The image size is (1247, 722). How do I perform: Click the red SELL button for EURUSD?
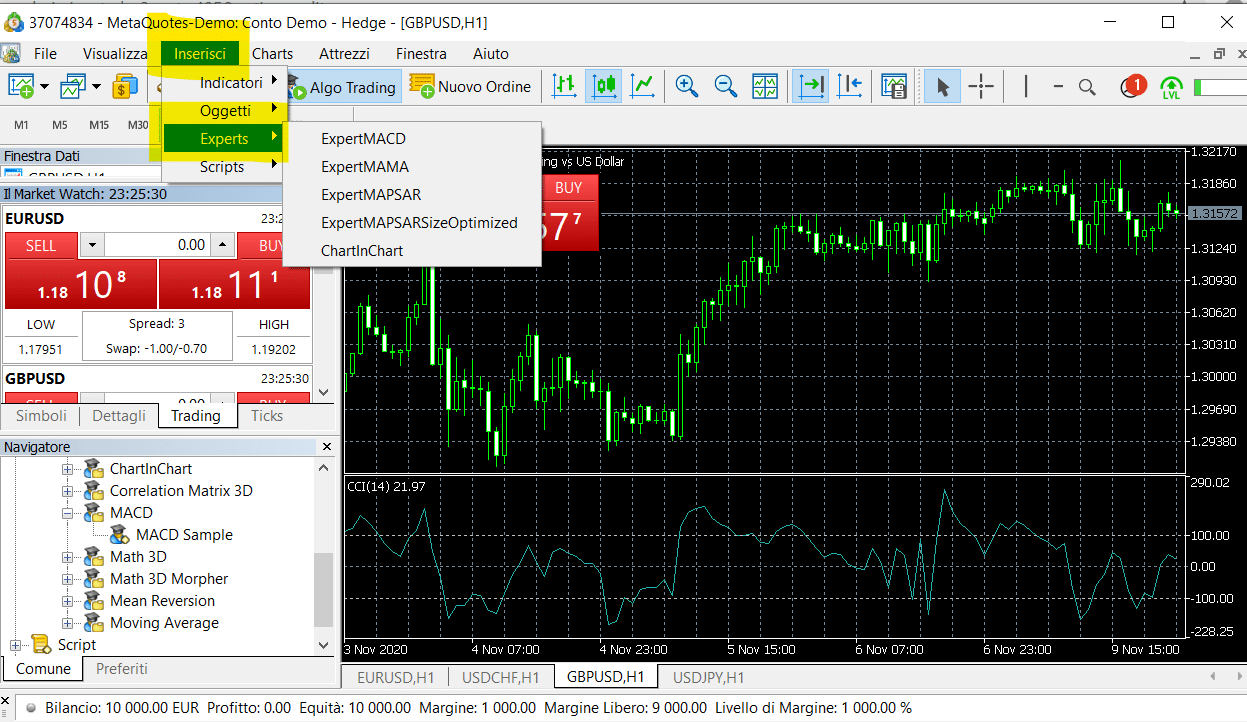pos(41,245)
